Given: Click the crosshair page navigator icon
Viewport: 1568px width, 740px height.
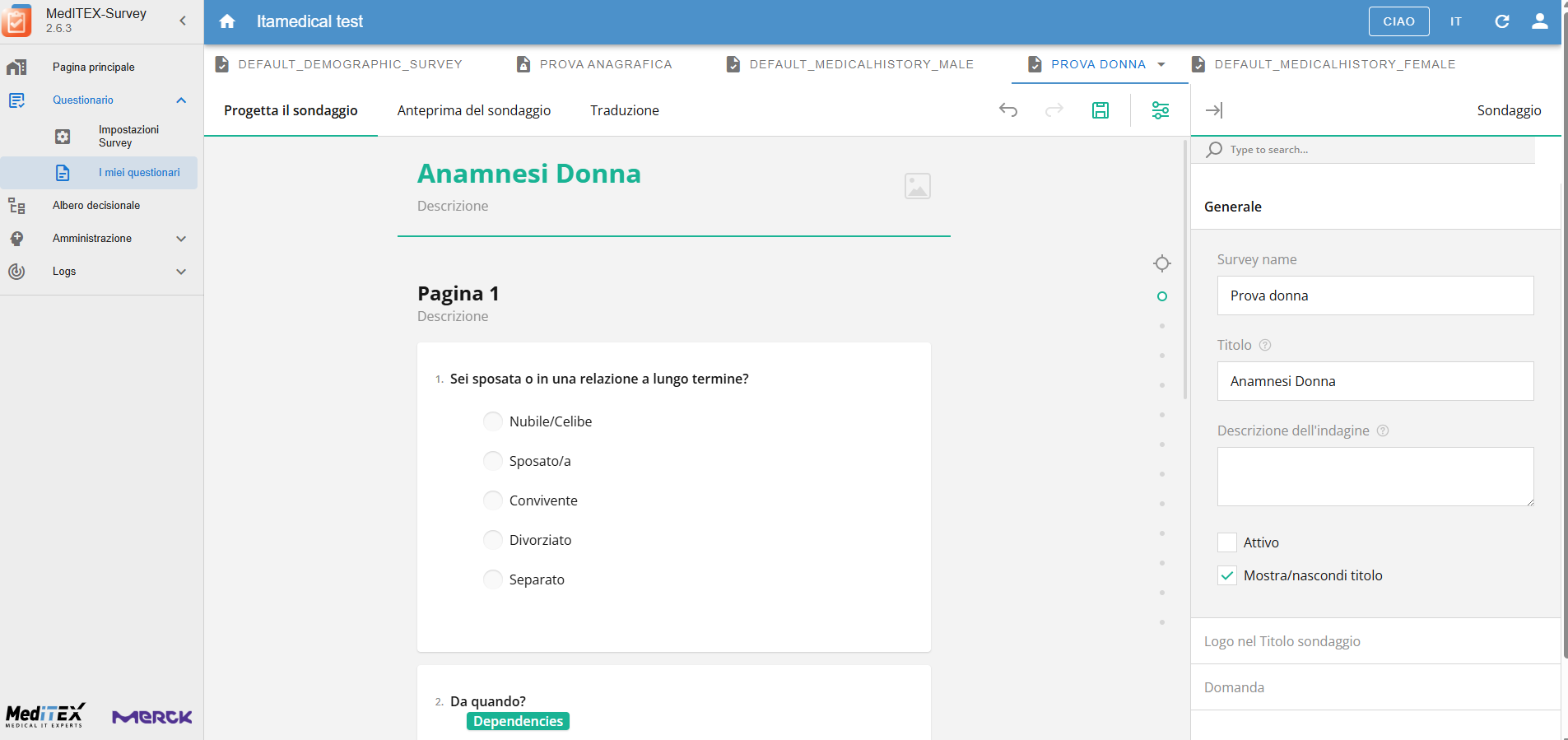Looking at the screenshot, I should click(1162, 263).
